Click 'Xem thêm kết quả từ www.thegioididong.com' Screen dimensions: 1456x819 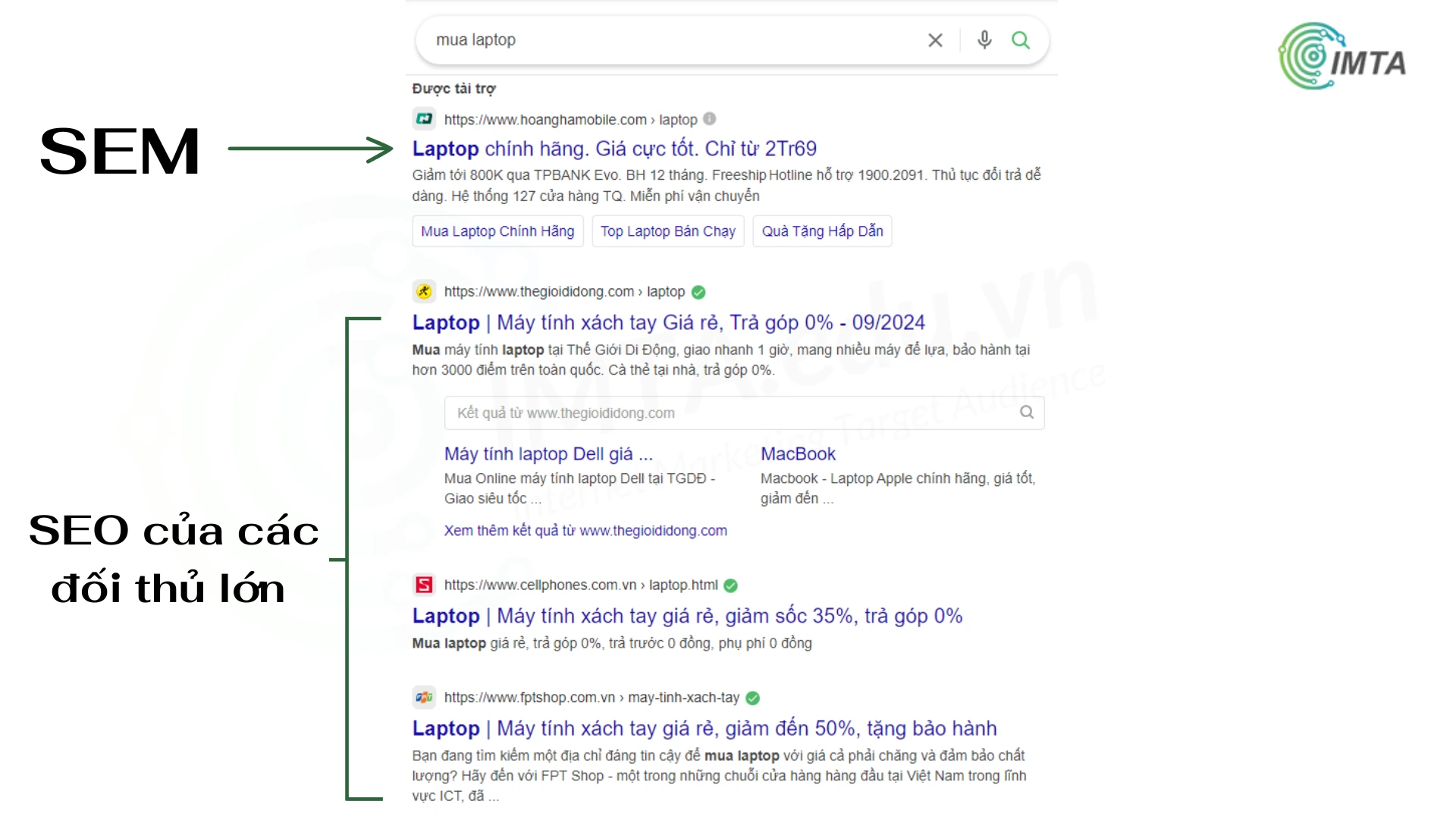click(x=585, y=531)
